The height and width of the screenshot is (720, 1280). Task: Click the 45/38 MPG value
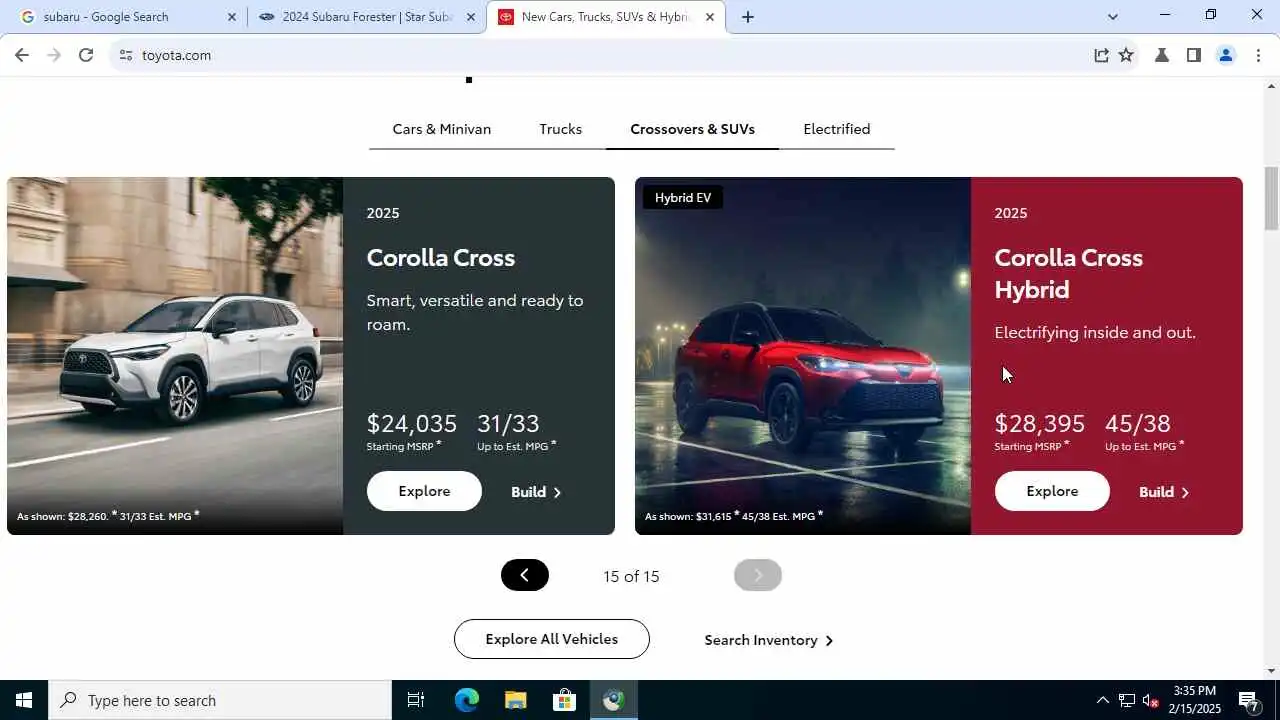point(1137,423)
